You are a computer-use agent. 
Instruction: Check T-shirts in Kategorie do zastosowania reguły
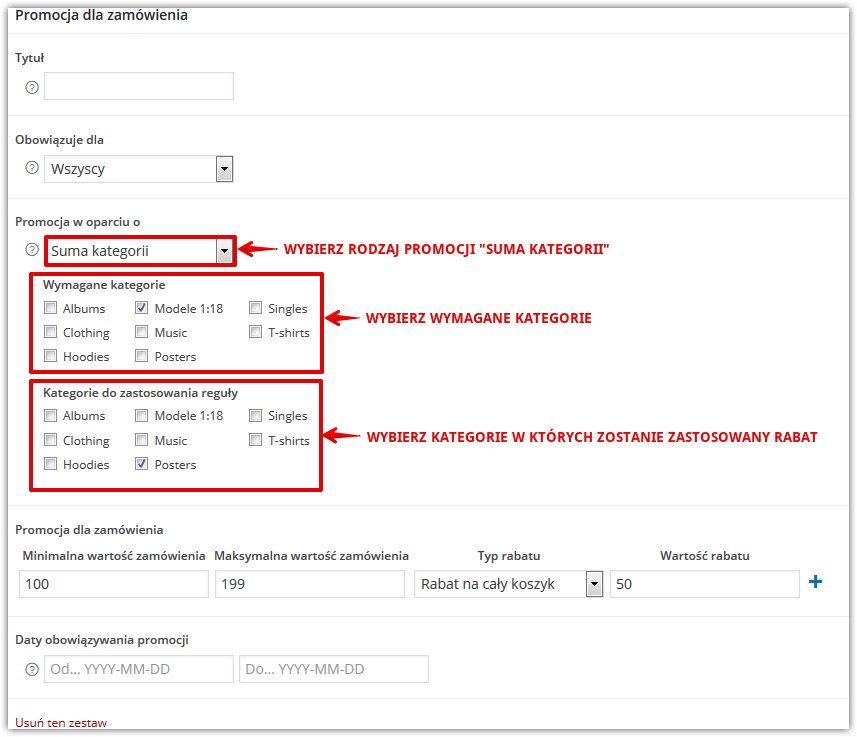pyautogui.click(x=255, y=440)
